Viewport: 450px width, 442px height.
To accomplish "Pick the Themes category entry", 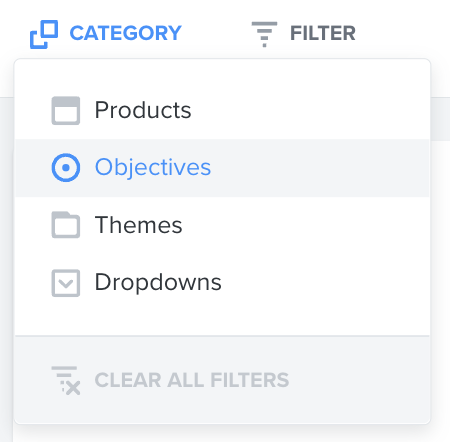I will [x=222, y=225].
